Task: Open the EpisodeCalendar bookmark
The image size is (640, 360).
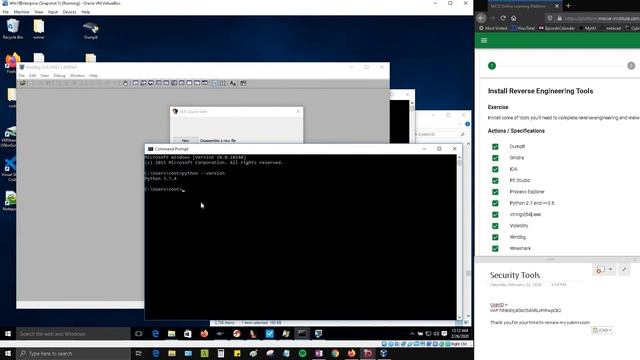Action: pos(556,28)
